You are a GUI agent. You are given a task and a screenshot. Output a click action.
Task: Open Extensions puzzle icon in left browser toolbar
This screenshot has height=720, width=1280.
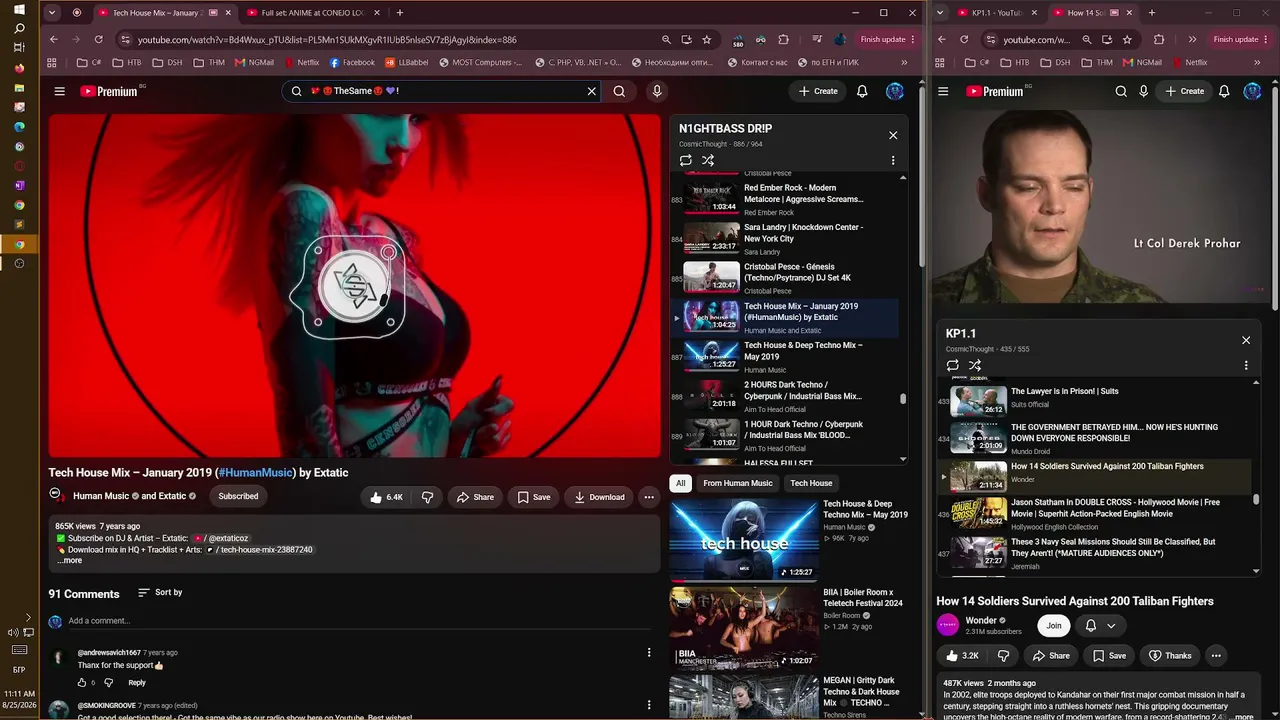[x=783, y=39]
